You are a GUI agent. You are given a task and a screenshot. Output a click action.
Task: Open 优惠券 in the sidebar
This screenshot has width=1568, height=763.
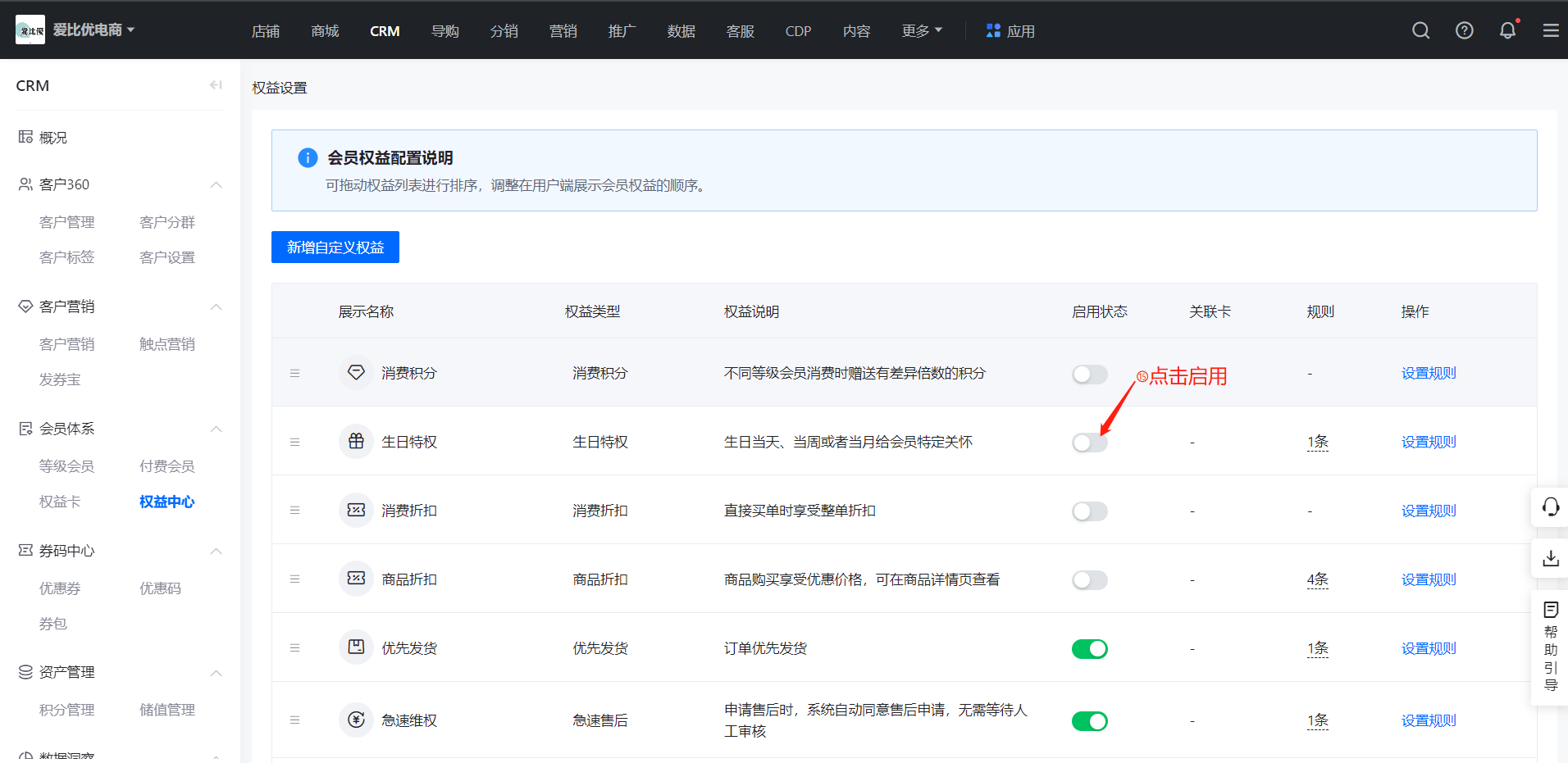pos(60,588)
